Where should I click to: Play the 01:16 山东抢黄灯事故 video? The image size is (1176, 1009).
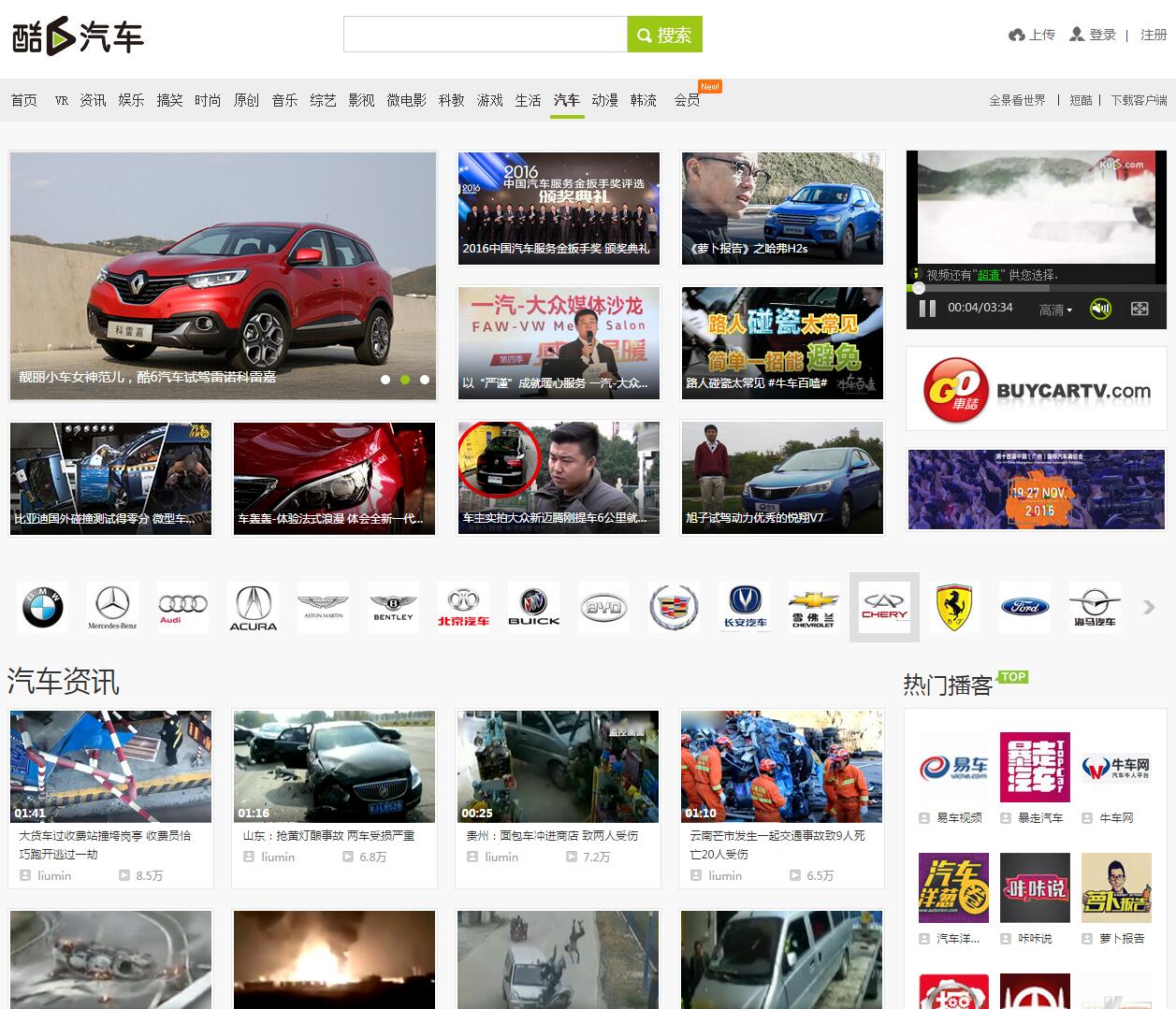[334, 767]
